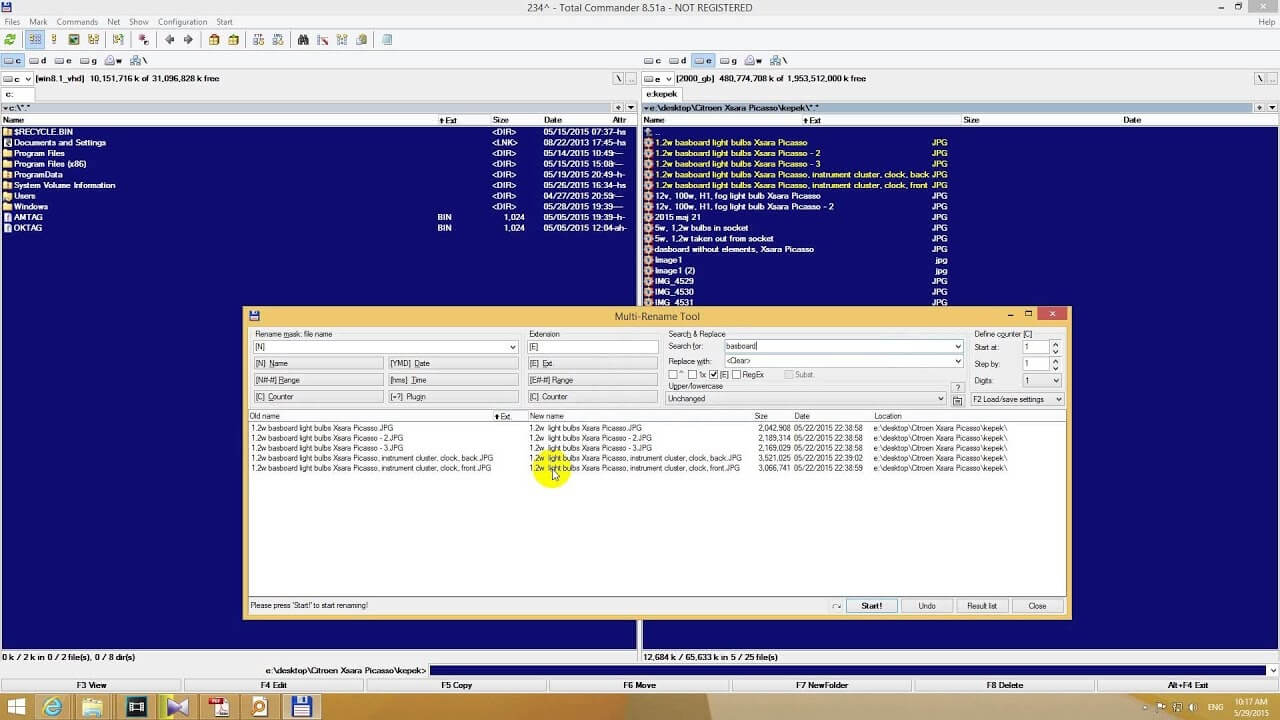This screenshot has width=1280, height=720.
Task: Open the Net menu
Action: click(x=114, y=22)
